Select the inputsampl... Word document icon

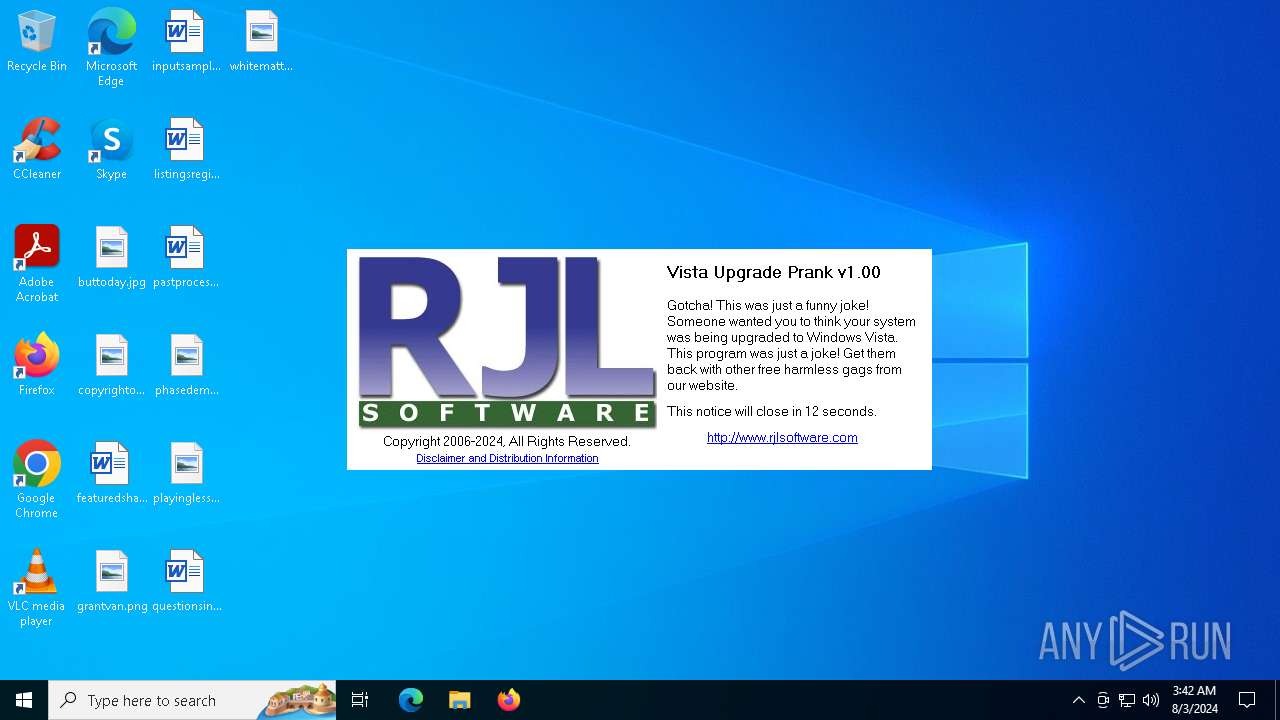click(186, 42)
